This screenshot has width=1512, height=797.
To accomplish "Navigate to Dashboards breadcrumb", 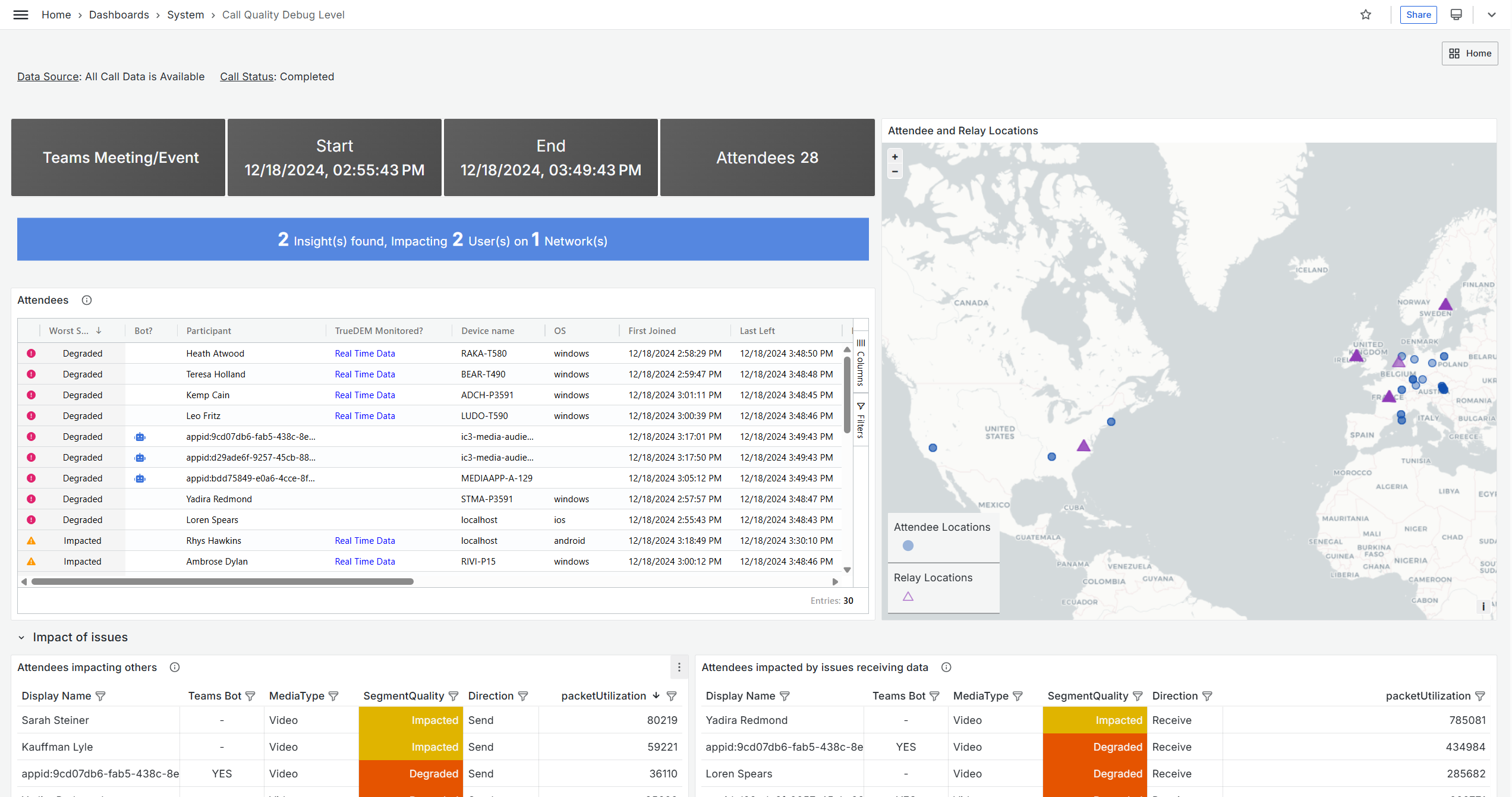I will click(x=119, y=15).
